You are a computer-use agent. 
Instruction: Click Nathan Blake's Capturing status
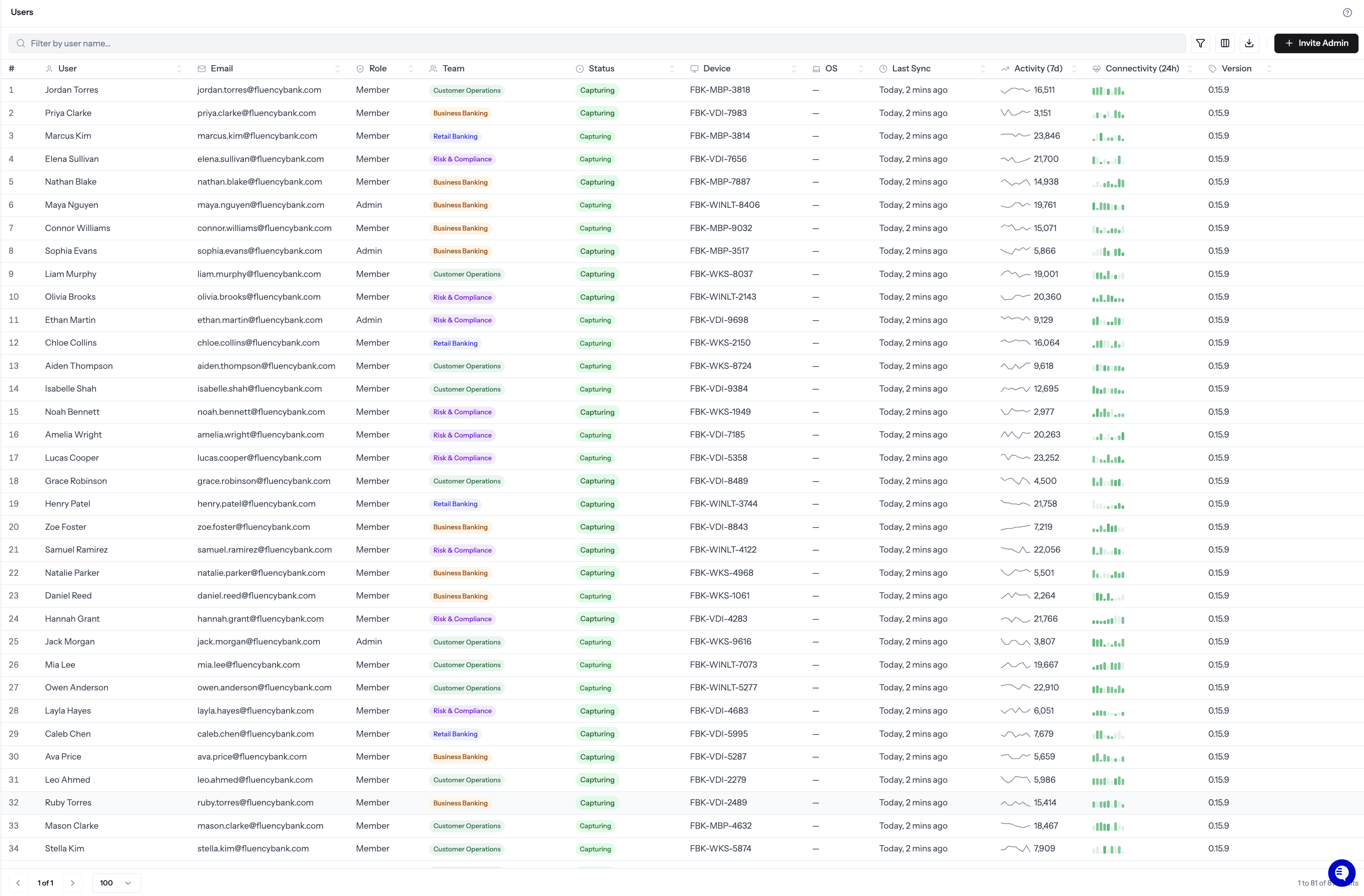point(596,182)
